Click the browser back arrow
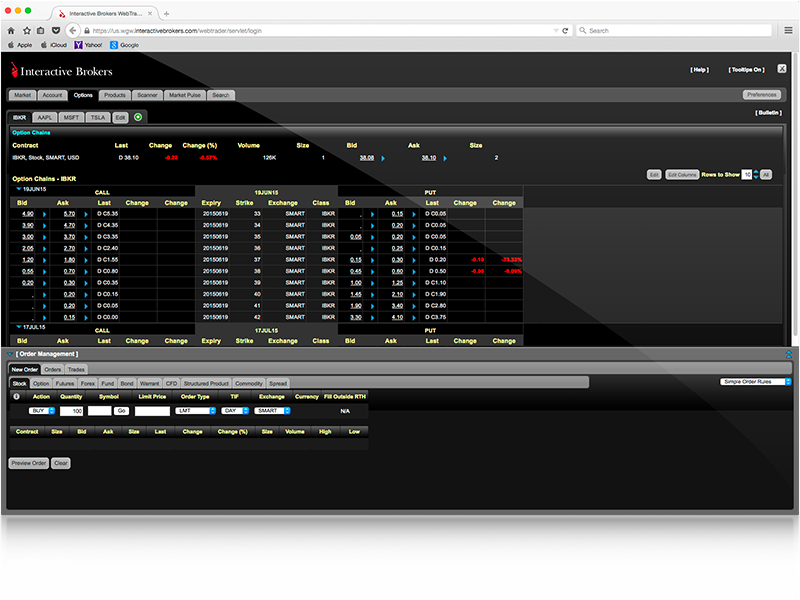 [x=72, y=31]
